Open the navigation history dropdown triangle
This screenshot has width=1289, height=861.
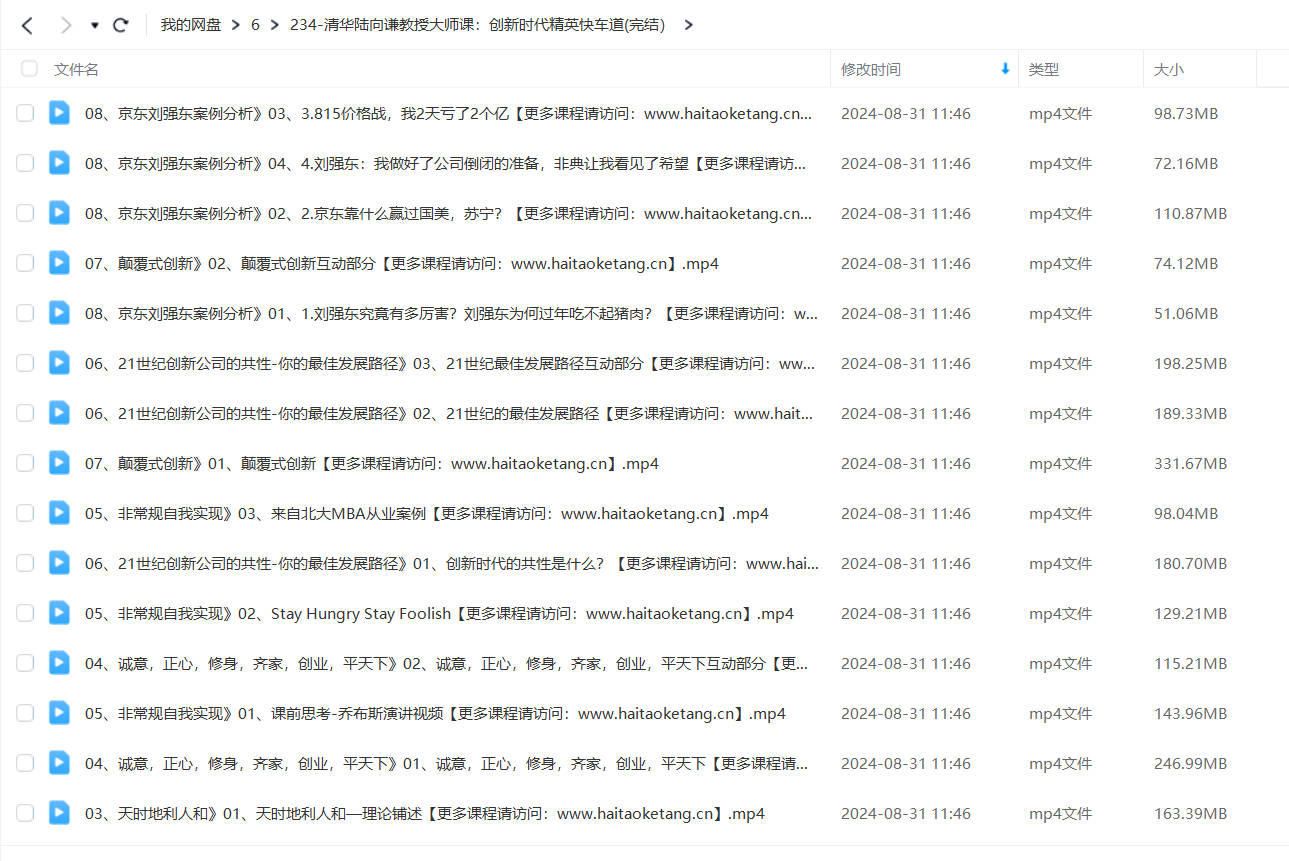point(94,25)
